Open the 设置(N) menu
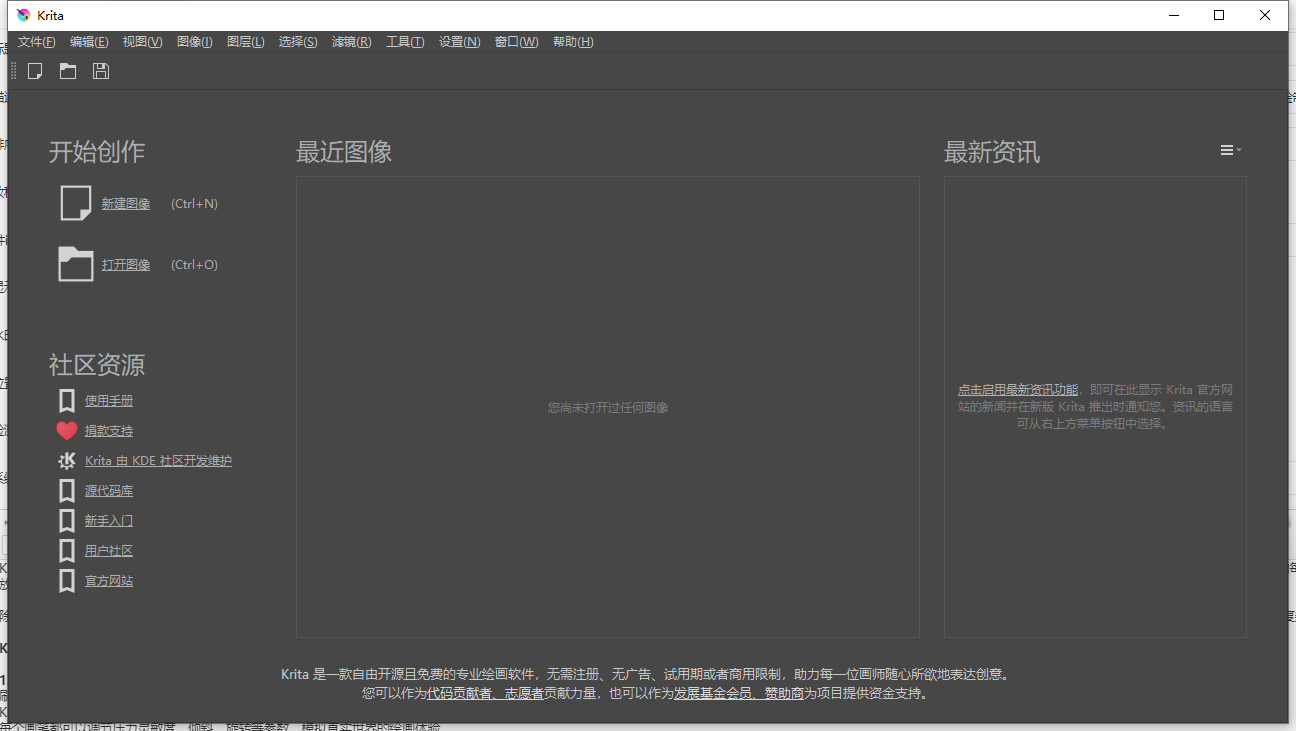Image resolution: width=1296 pixels, height=731 pixels. click(460, 42)
